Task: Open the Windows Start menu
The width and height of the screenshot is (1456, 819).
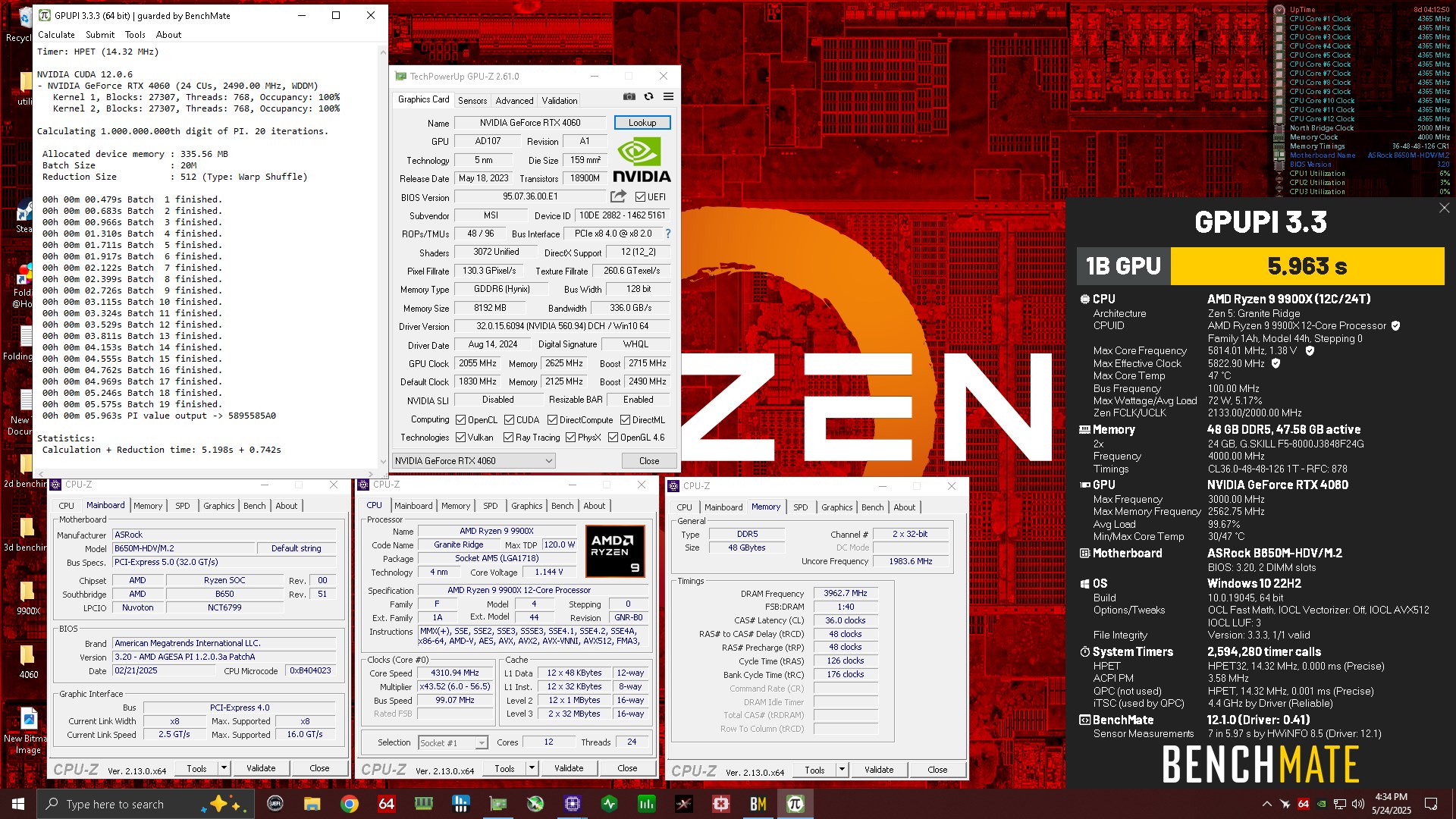Action: 18,804
